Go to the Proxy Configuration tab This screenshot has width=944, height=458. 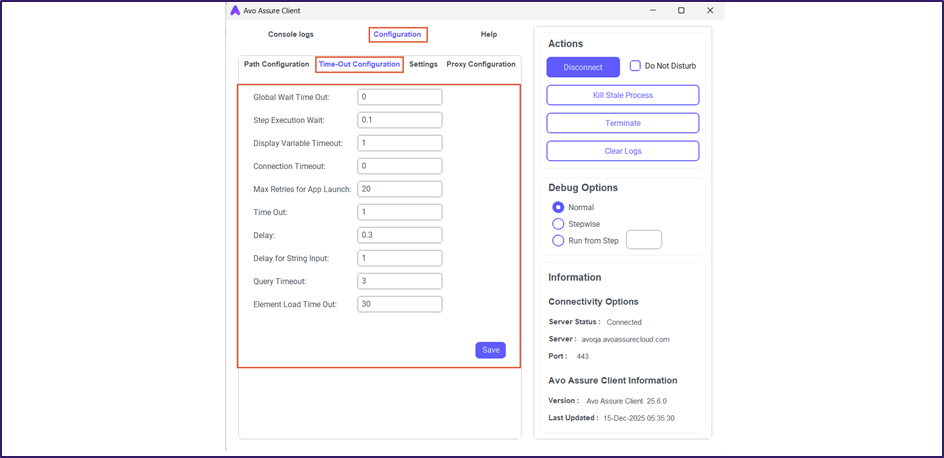pyautogui.click(x=480, y=65)
